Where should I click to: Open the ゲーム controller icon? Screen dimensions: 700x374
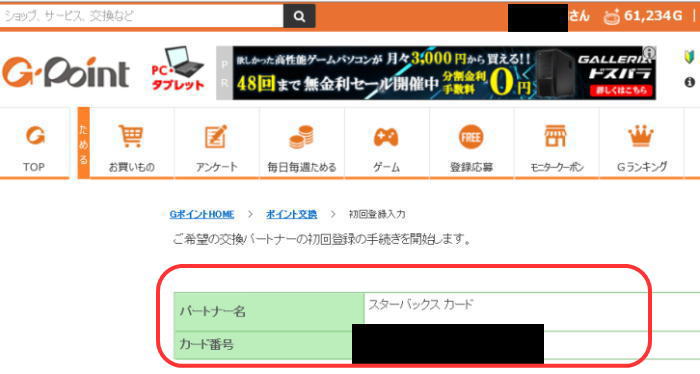coord(386,137)
